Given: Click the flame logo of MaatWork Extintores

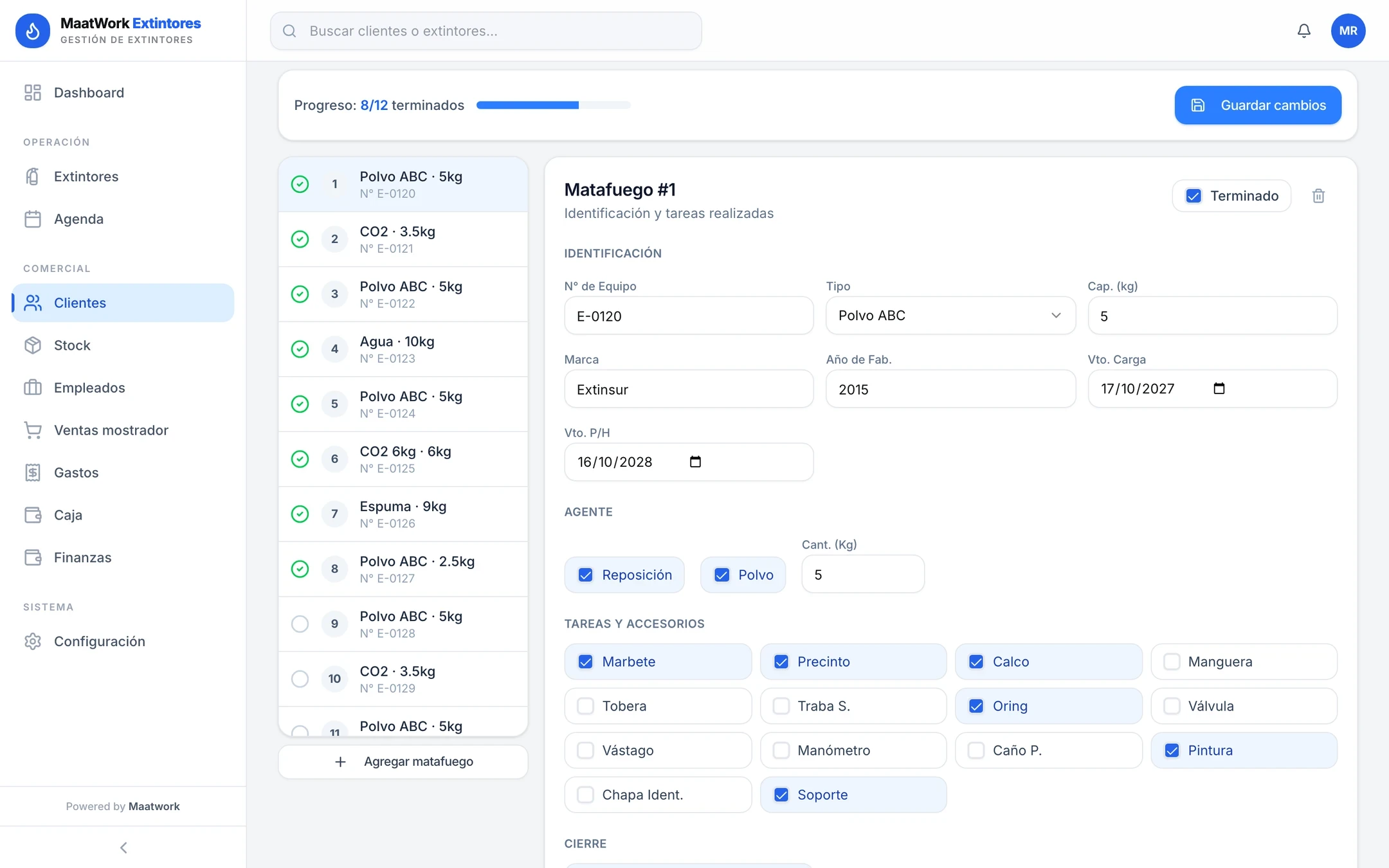Looking at the screenshot, I should pos(33,31).
